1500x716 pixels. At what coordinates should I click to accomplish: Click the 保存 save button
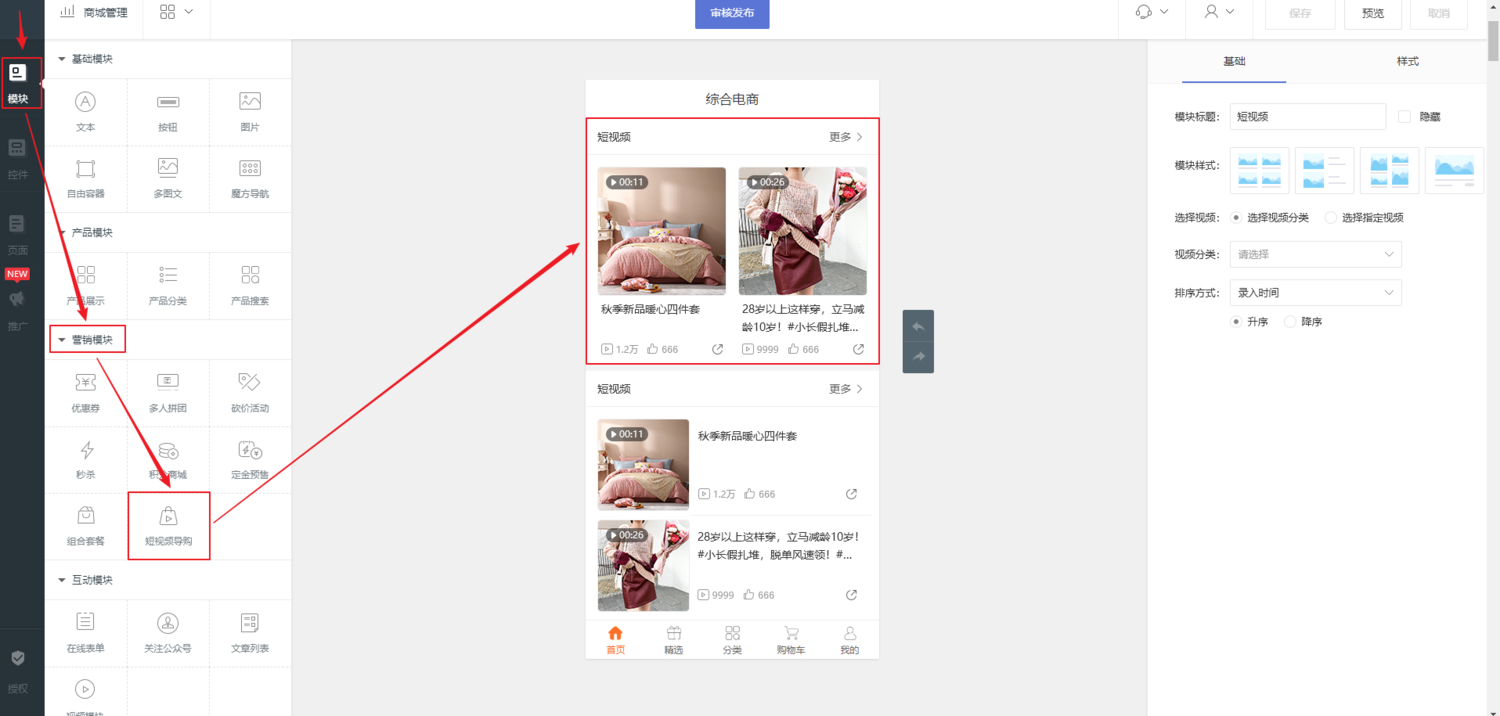[1300, 13]
